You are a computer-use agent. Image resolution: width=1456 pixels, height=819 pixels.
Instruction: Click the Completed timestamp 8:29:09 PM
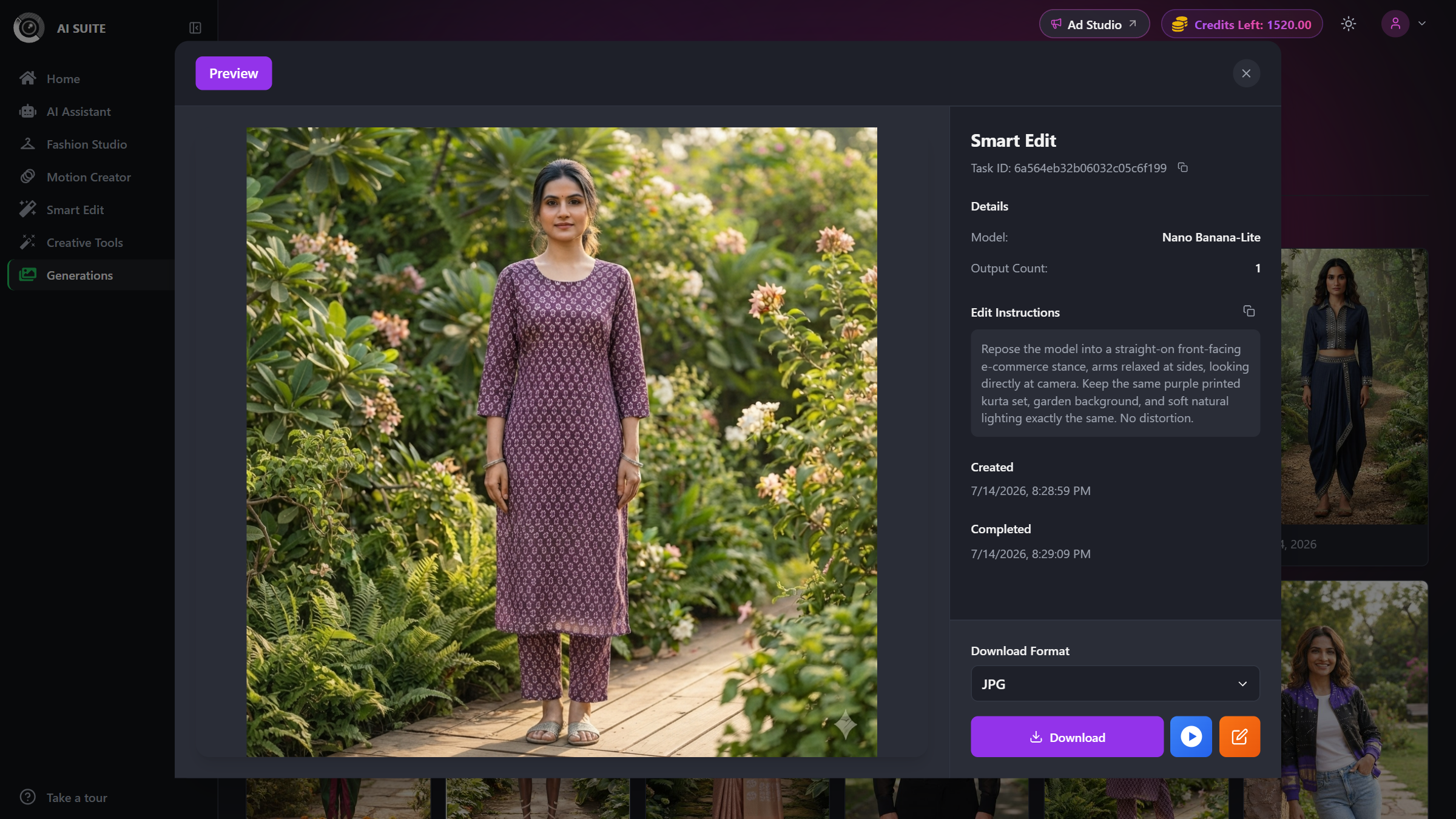[x=1031, y=554]
